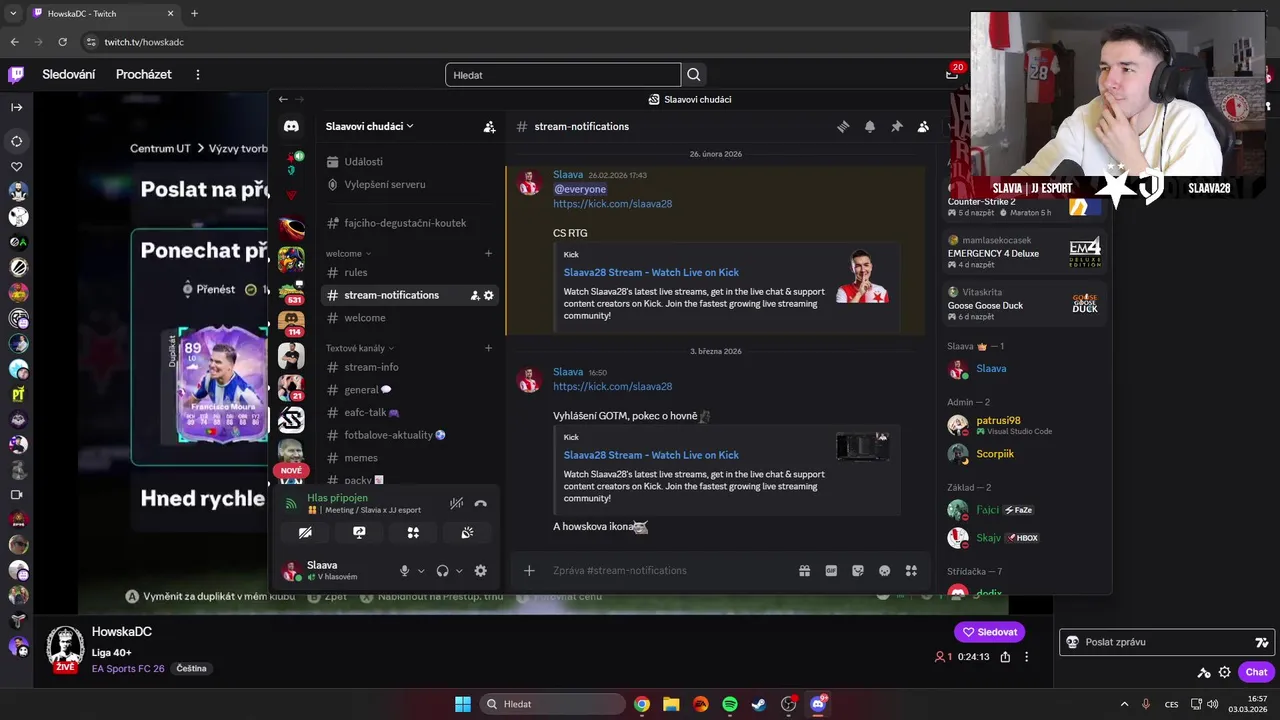Open Twitch more options three dots menu

coord(198,75)
